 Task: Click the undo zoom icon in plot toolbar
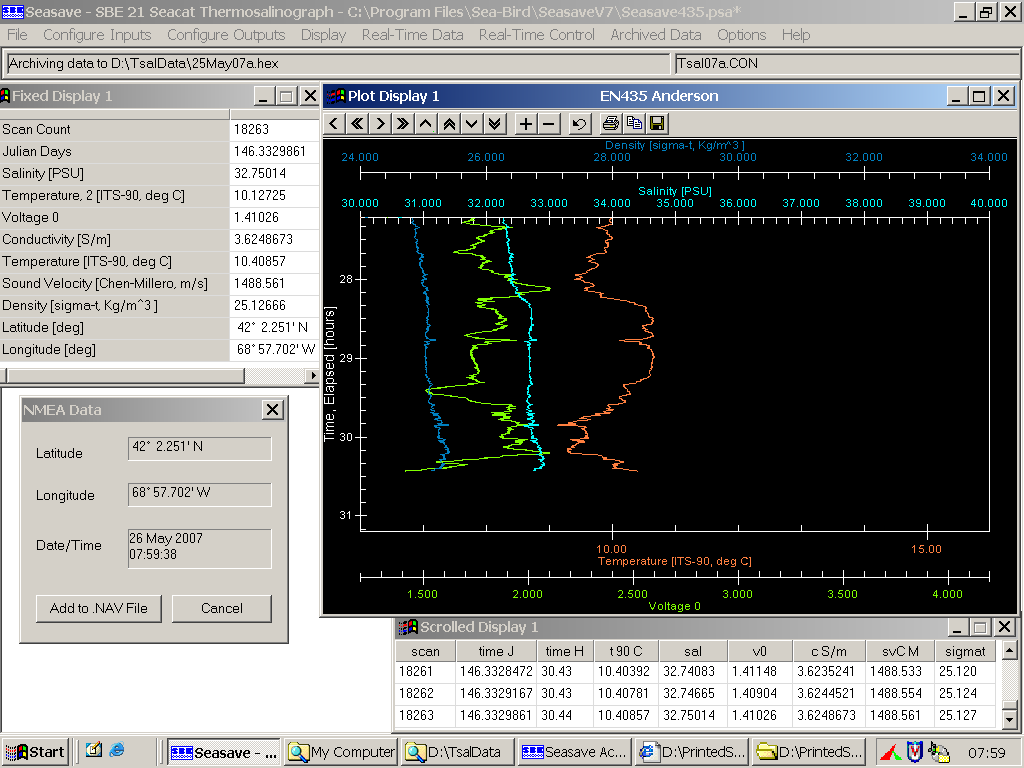[x=579, y=124]
